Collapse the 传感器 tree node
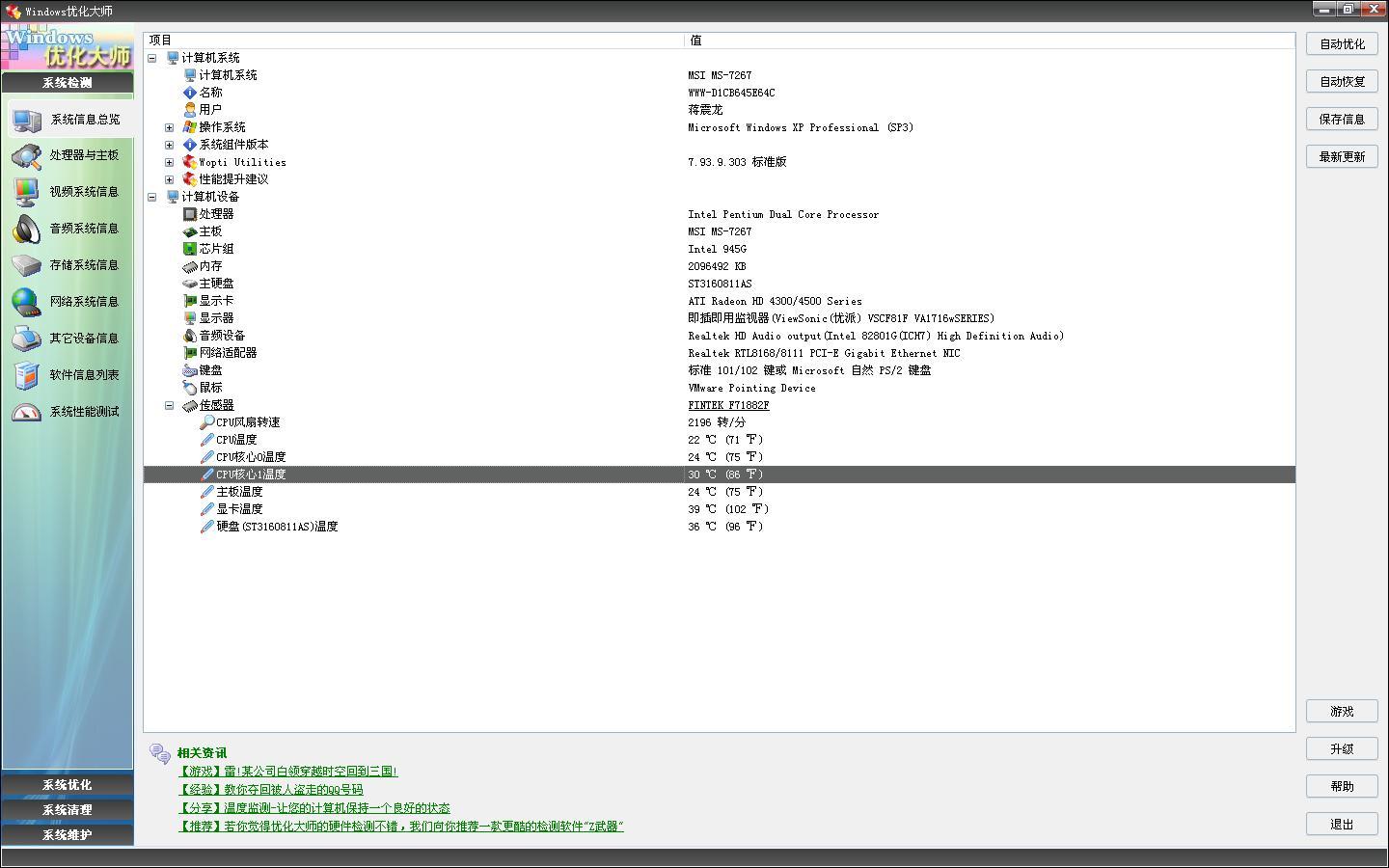Screen dimensions: 1389x868 click(x=170, y=405)
